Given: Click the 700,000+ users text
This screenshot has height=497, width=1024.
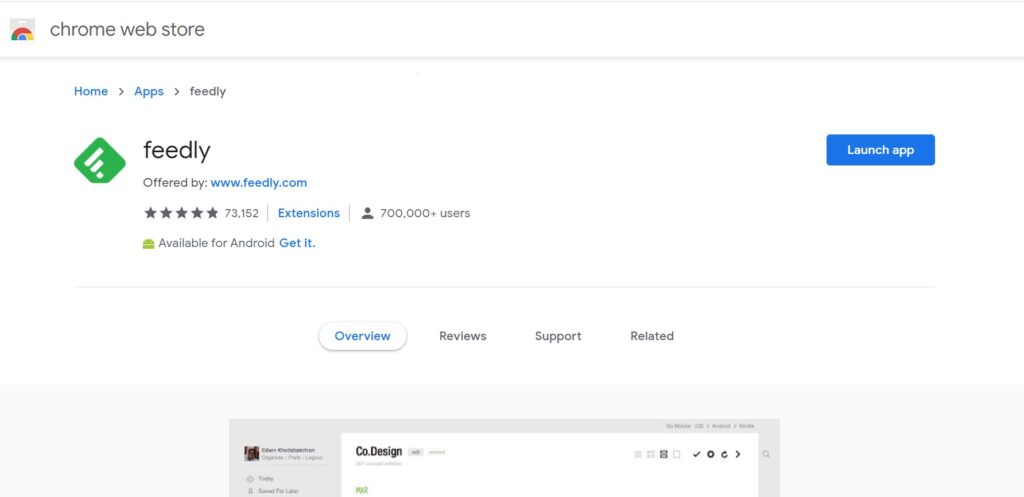Looking at the screenshot, I should point(425,213).
